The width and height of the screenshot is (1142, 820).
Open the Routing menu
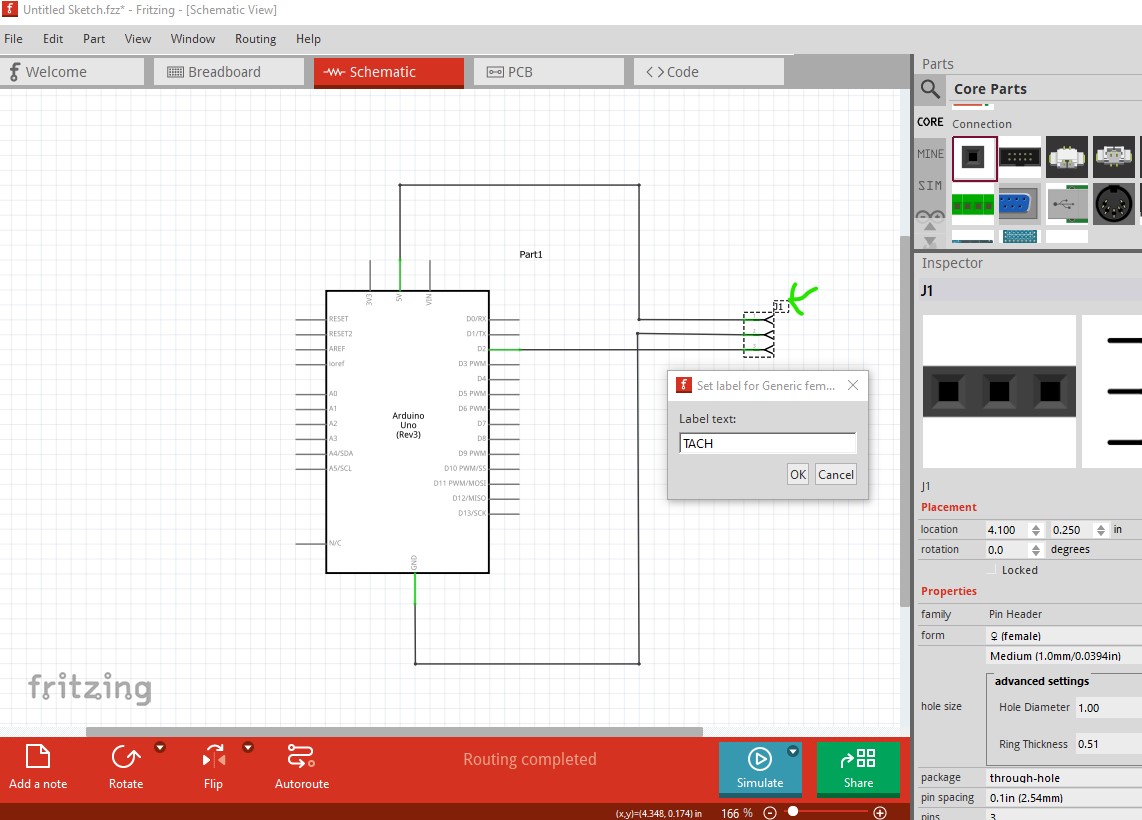click(x=255, y=39)
